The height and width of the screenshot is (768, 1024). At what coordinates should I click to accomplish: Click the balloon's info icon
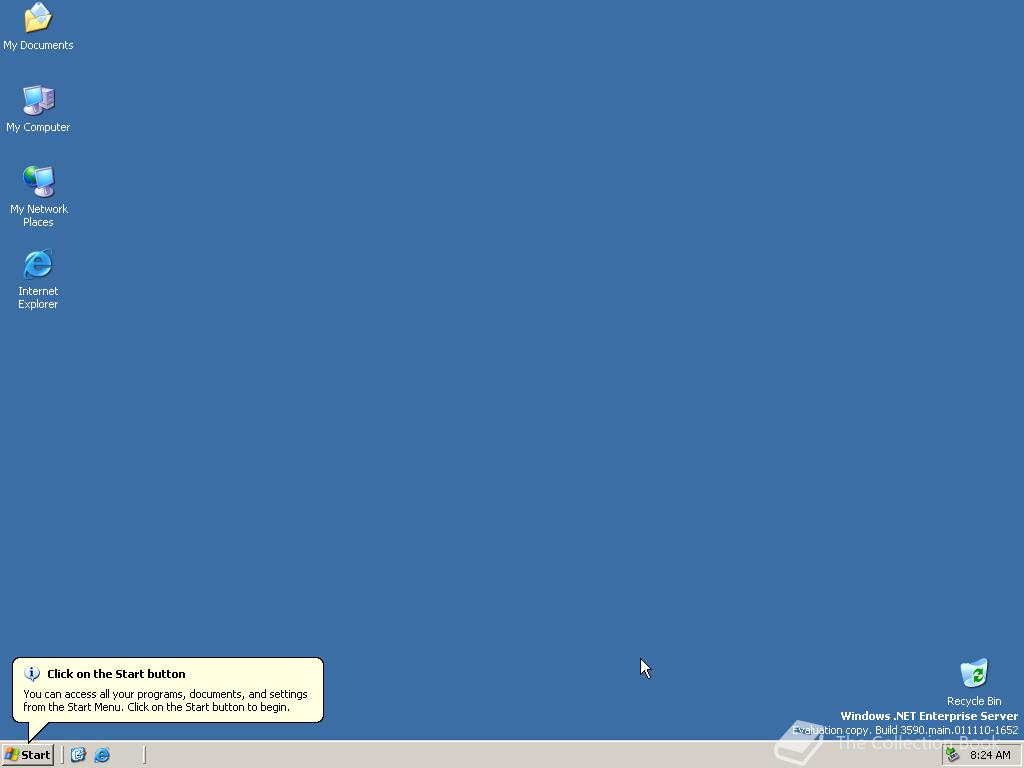pyautogui.click(x=31, y=673)
